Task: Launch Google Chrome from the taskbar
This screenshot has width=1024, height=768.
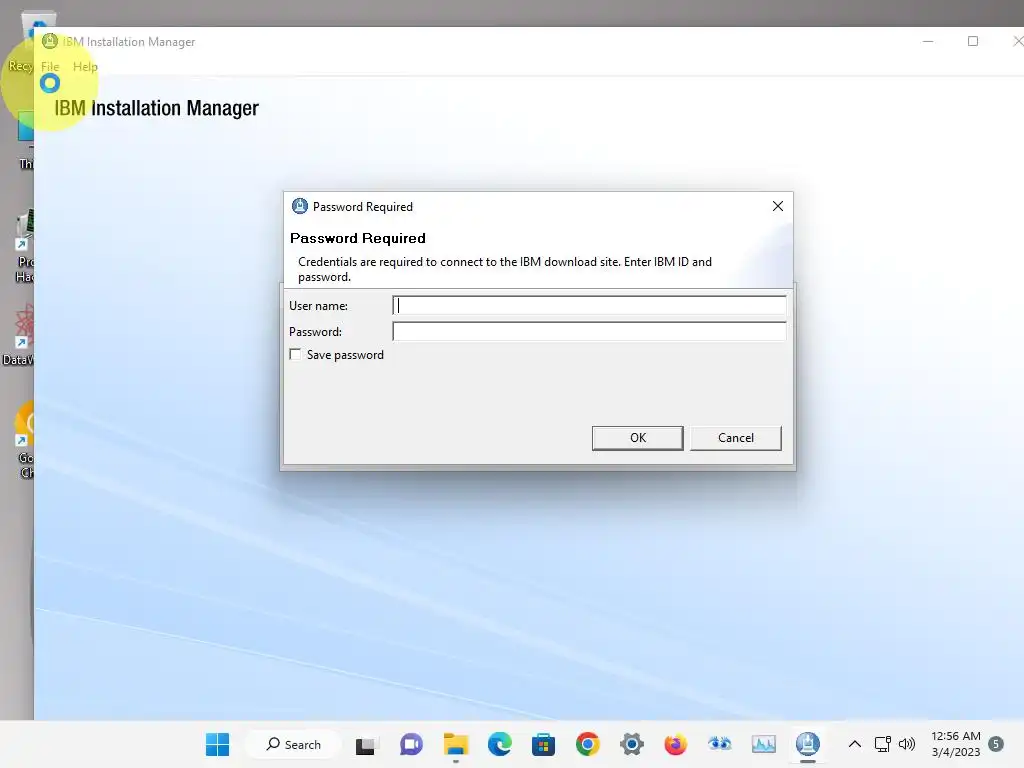Action: (588, 744)
